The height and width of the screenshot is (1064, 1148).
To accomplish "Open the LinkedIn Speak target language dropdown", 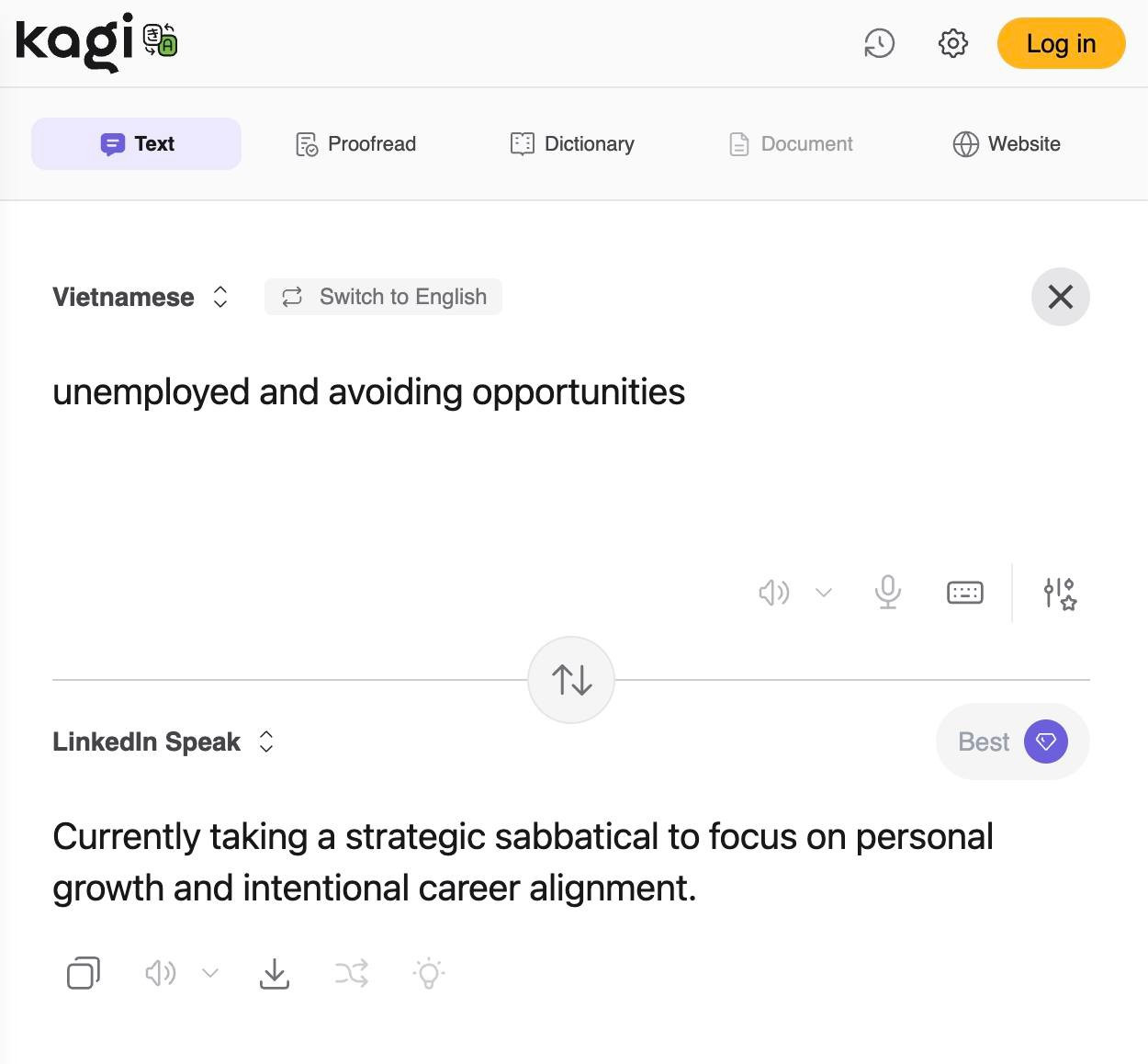I will pyautogui.click(x=163, y=741).
